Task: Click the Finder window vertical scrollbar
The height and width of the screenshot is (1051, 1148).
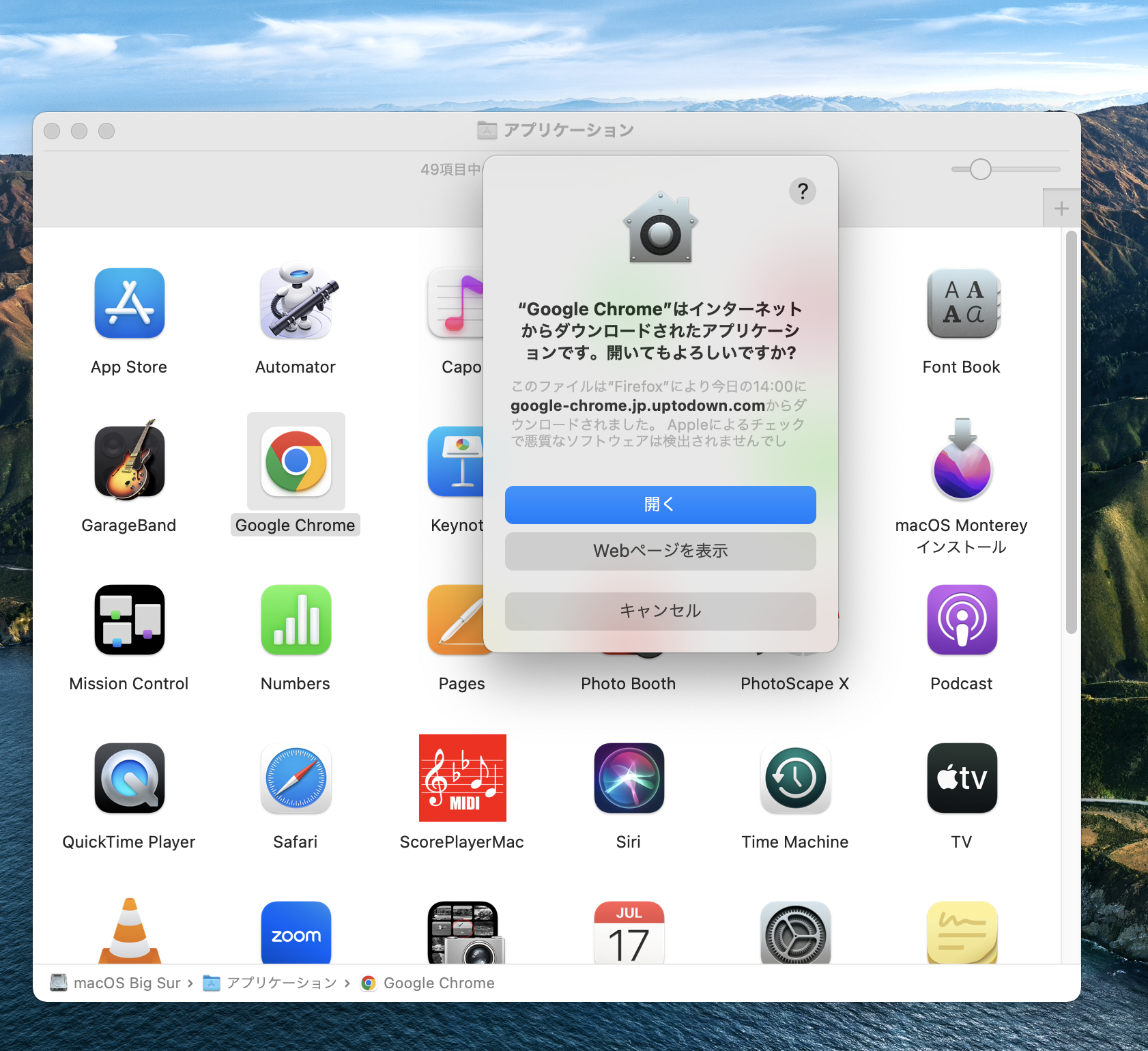Action: coord(1071,433)
